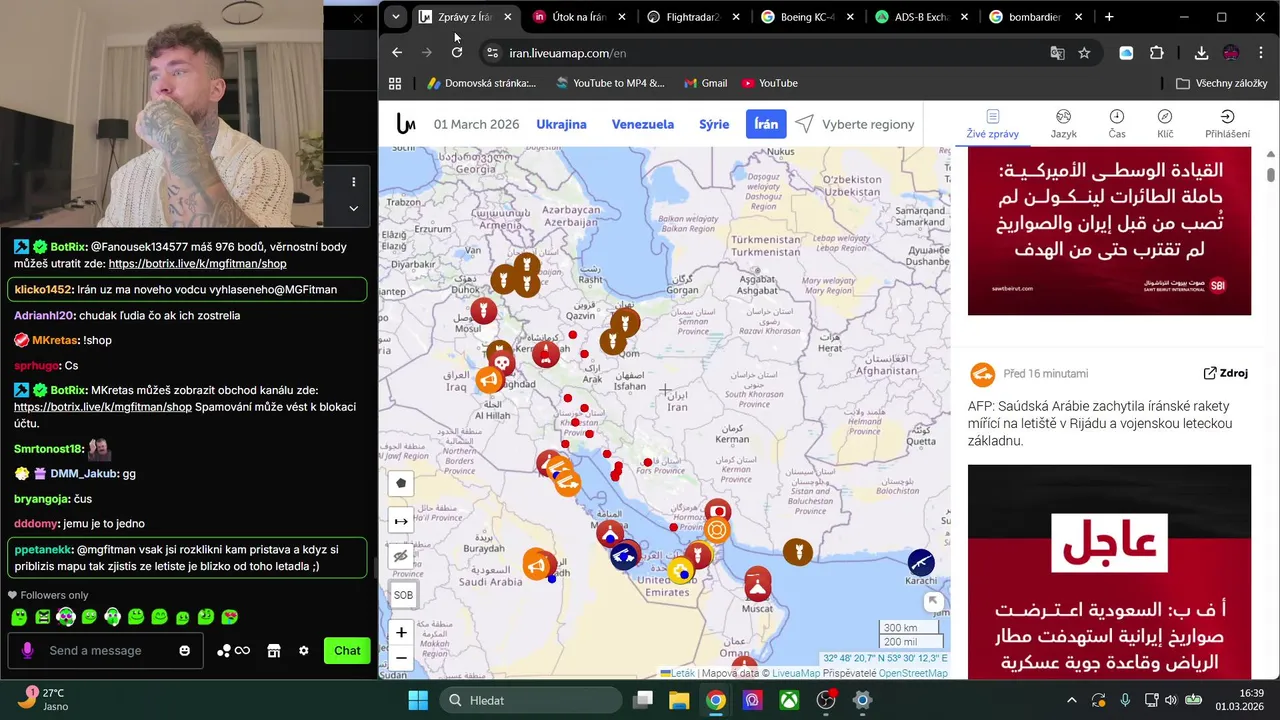Screen dimensions: 1280x720
Task: Open the Klíč map legend
Action: [x=1165, y=124]
